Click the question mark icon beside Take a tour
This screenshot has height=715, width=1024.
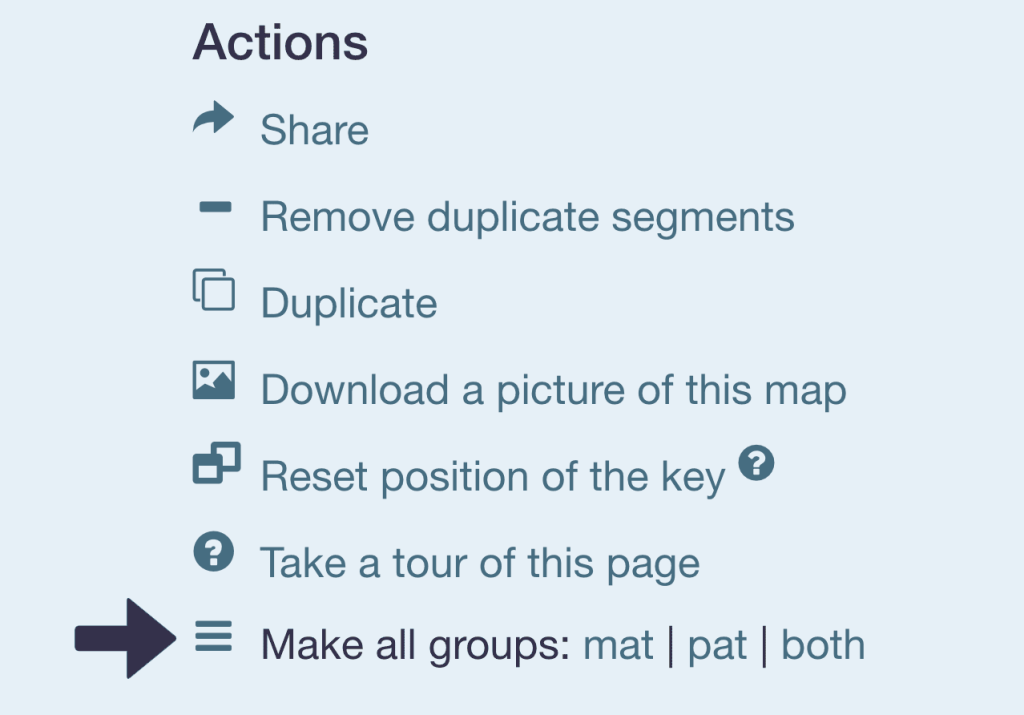point(213,551)
